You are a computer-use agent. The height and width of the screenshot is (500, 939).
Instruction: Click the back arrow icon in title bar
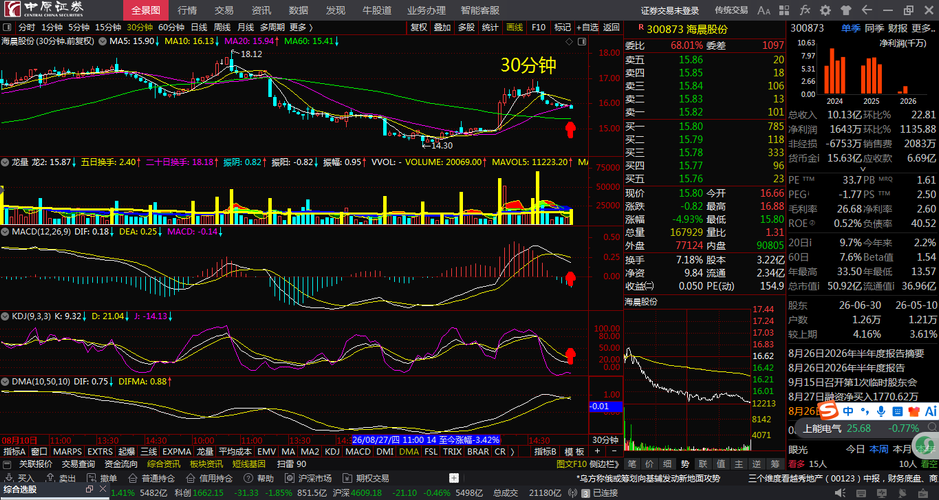[x=866, y=10]
